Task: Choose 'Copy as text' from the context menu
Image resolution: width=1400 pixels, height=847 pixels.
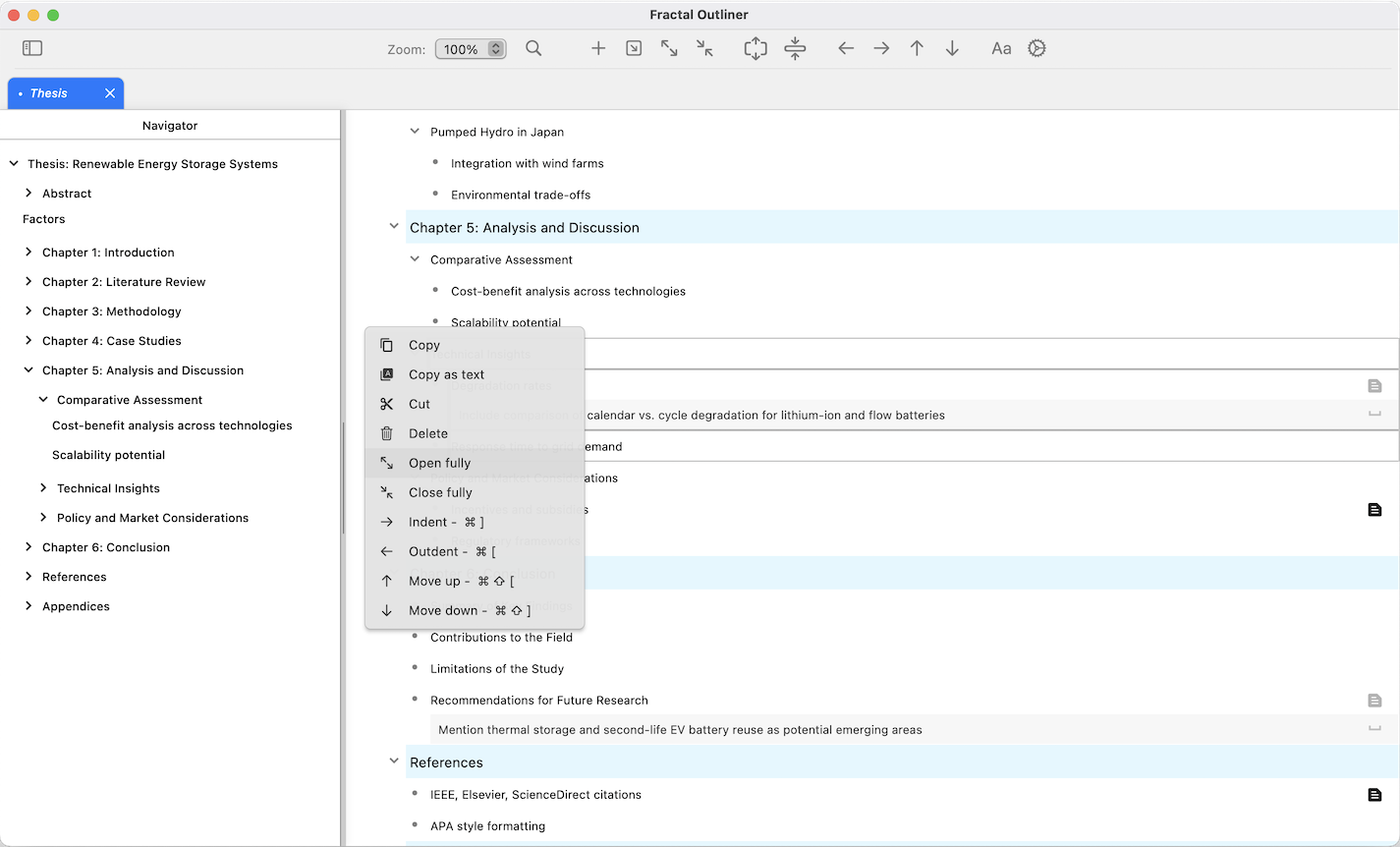Action: 446,374
